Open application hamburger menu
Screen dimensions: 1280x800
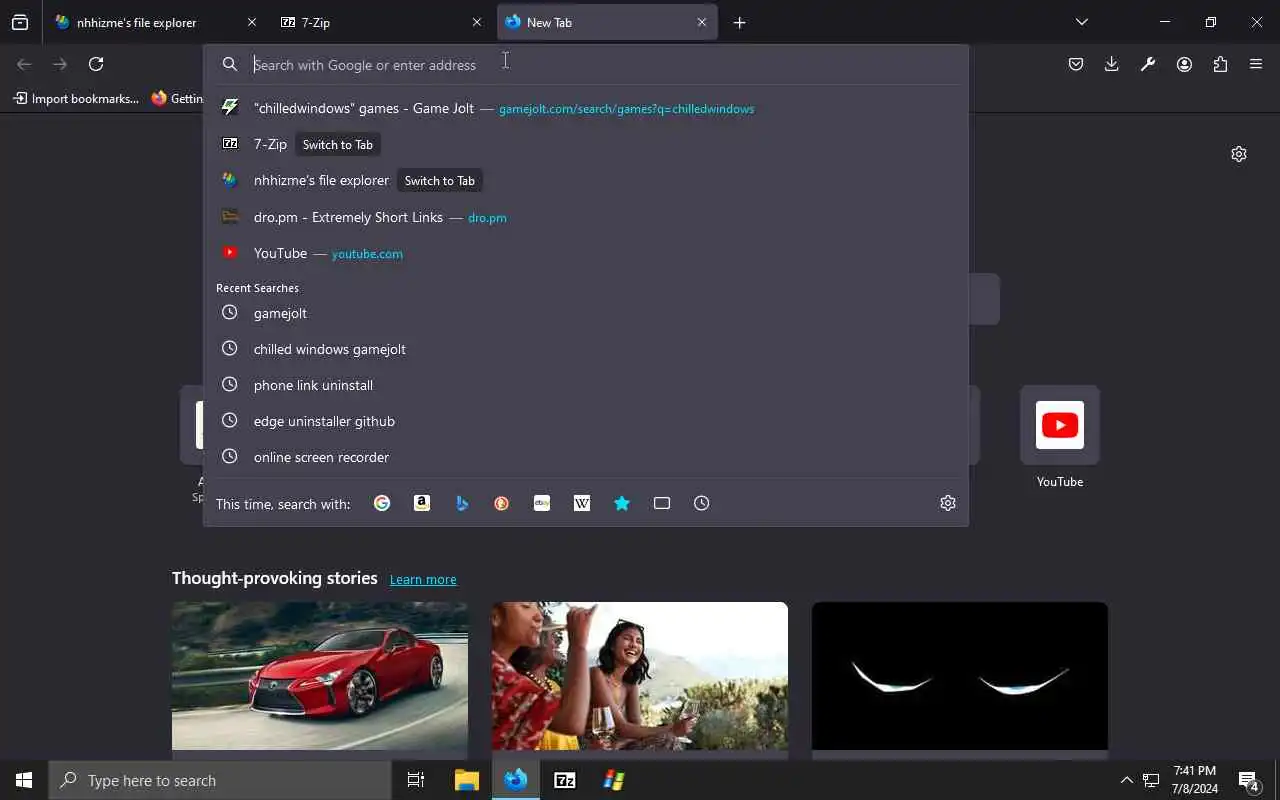click(x=1256, y=64)
